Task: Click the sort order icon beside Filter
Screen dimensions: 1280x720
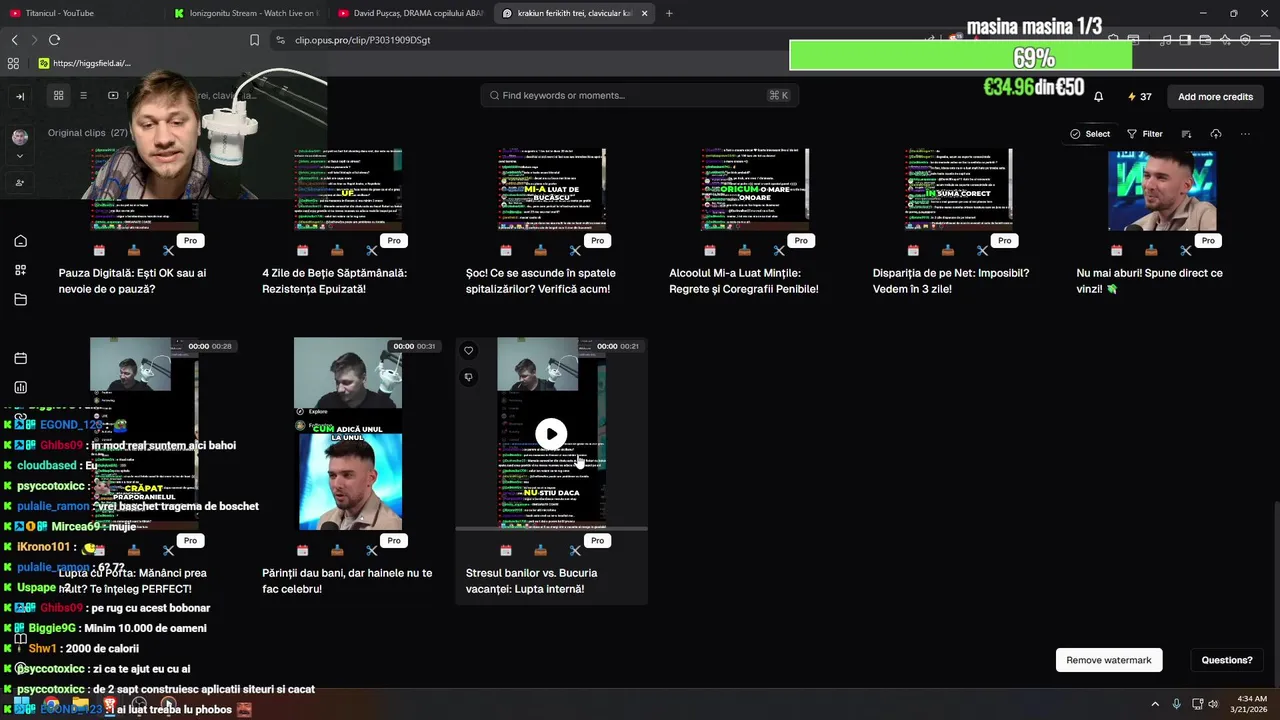Action: [x=1186, y=134]
